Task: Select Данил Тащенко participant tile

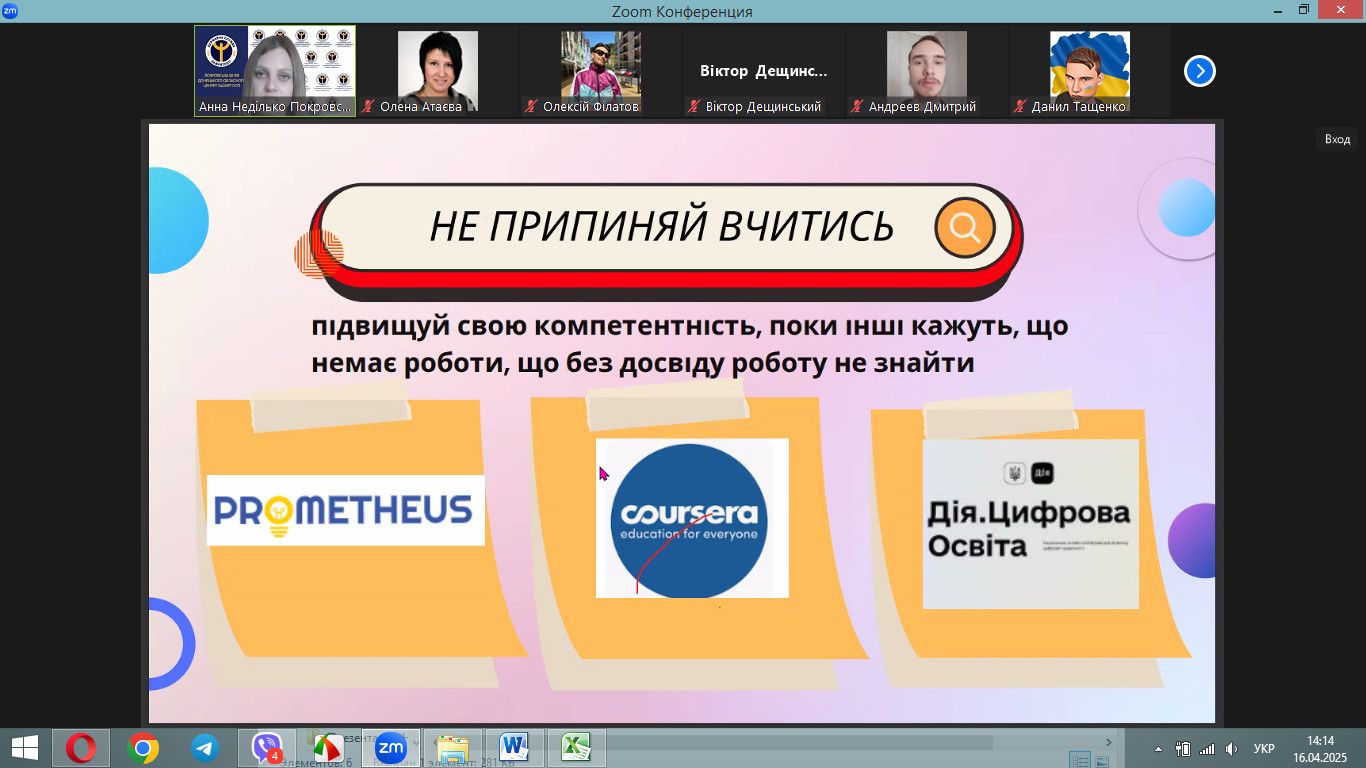Action: point(1090,71)
